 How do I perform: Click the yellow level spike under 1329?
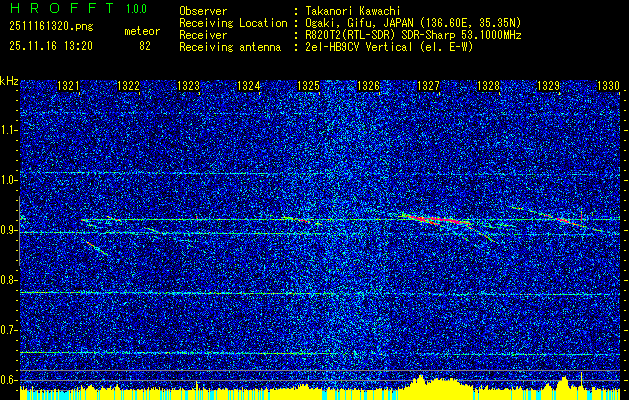(x=581, y=380)
